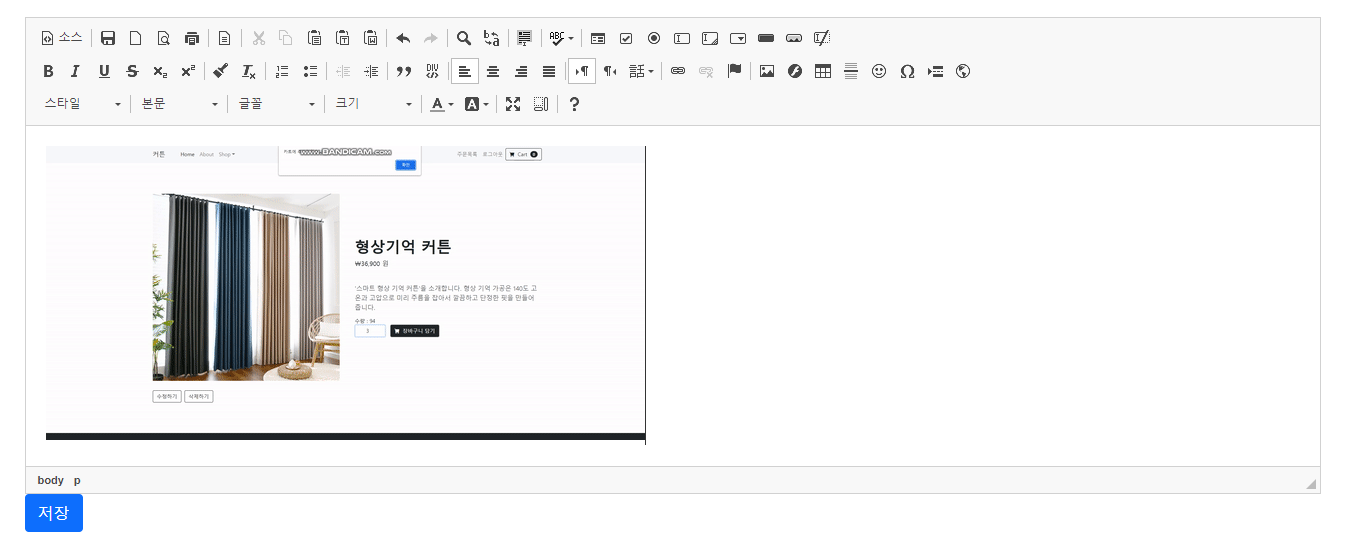Insert a selection dropdown field
1345x540 pixels.
pos(738,38)
